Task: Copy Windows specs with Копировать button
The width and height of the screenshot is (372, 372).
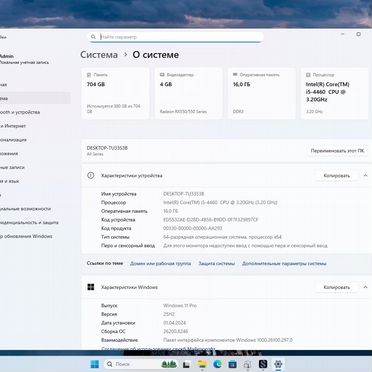Action: point(337,287)
